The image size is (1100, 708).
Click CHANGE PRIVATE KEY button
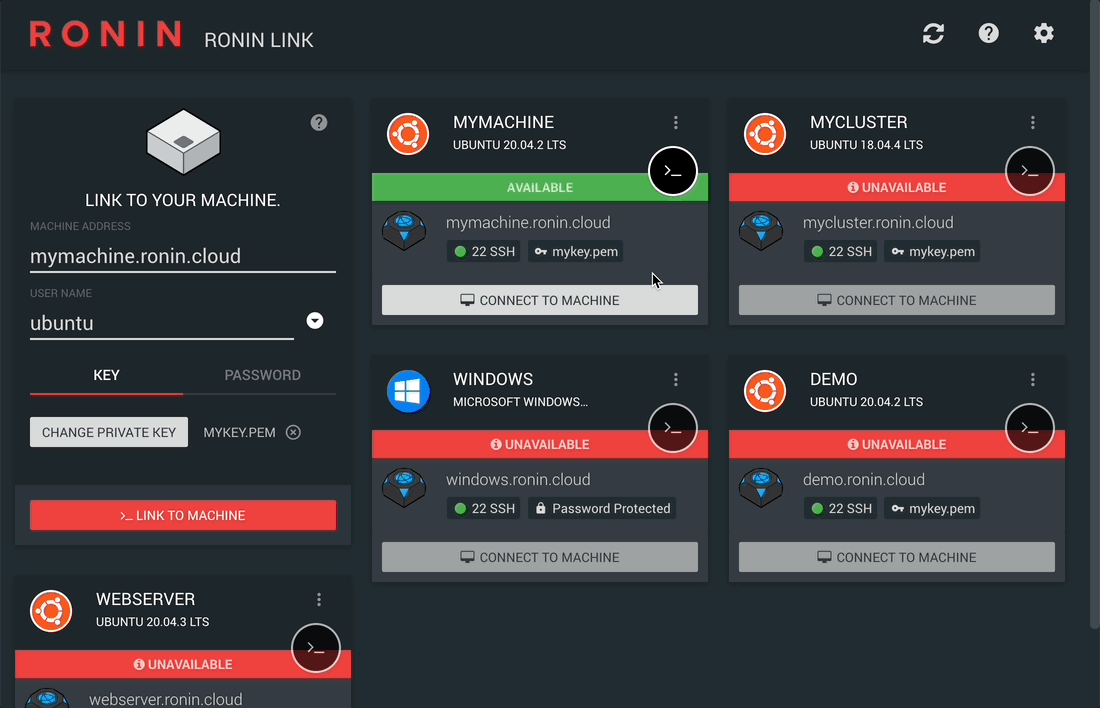109,432
